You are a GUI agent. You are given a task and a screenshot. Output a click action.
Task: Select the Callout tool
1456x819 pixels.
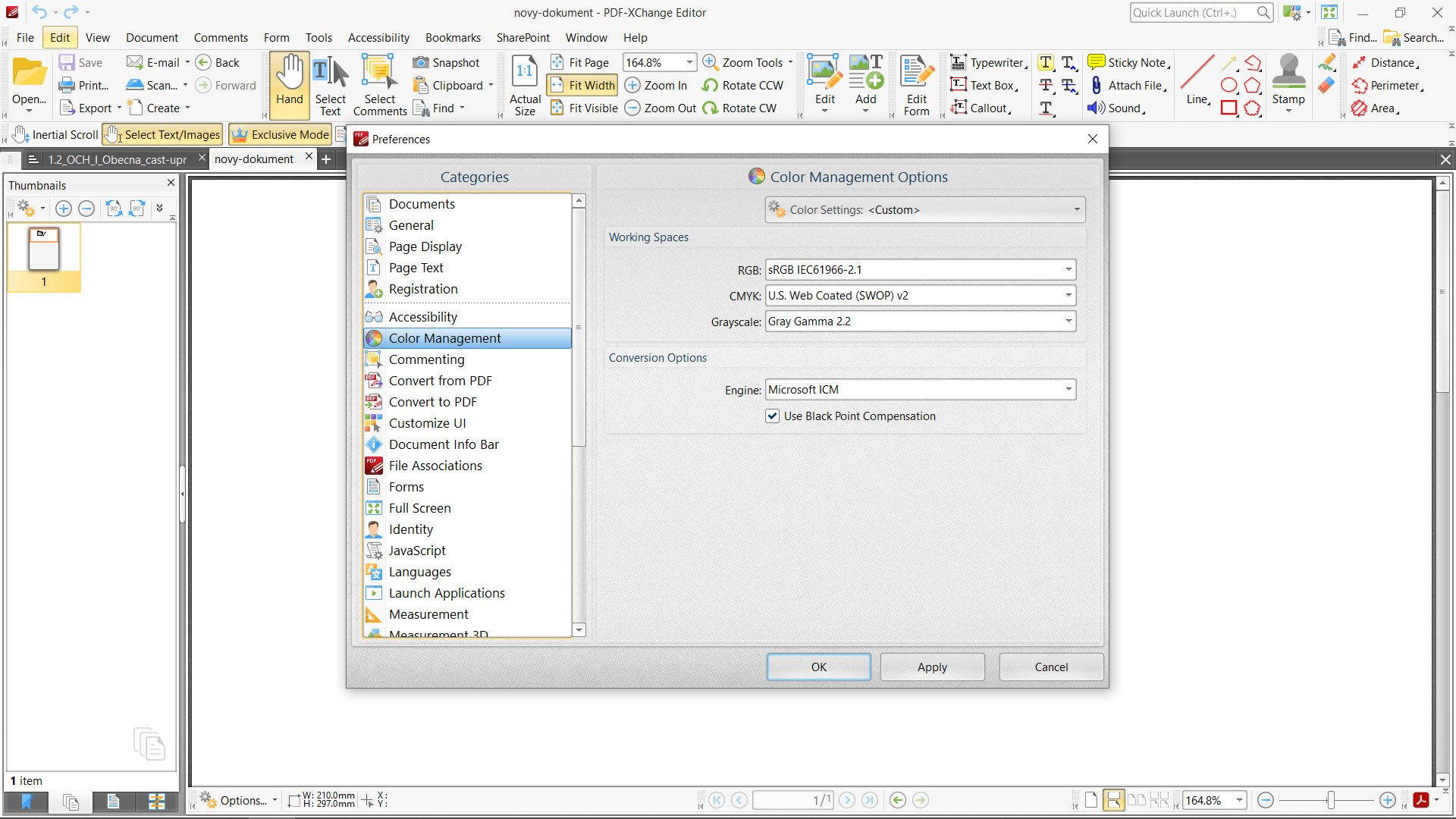pyautogui.click(x=981, y=108)
